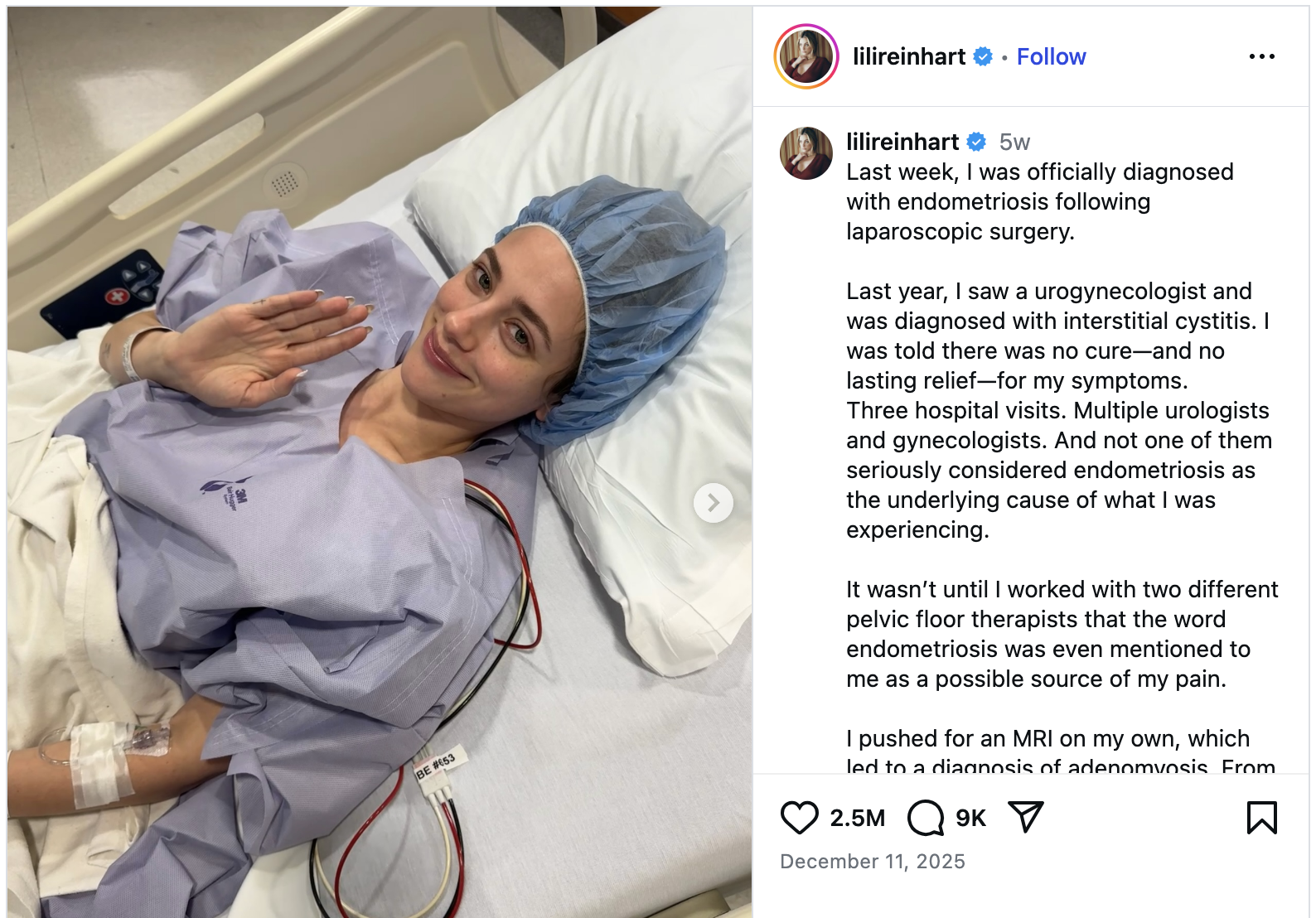Click the caption paragraph mentioning pelvic floor therapists
1316x918 pixels.
click(1062, 635)
